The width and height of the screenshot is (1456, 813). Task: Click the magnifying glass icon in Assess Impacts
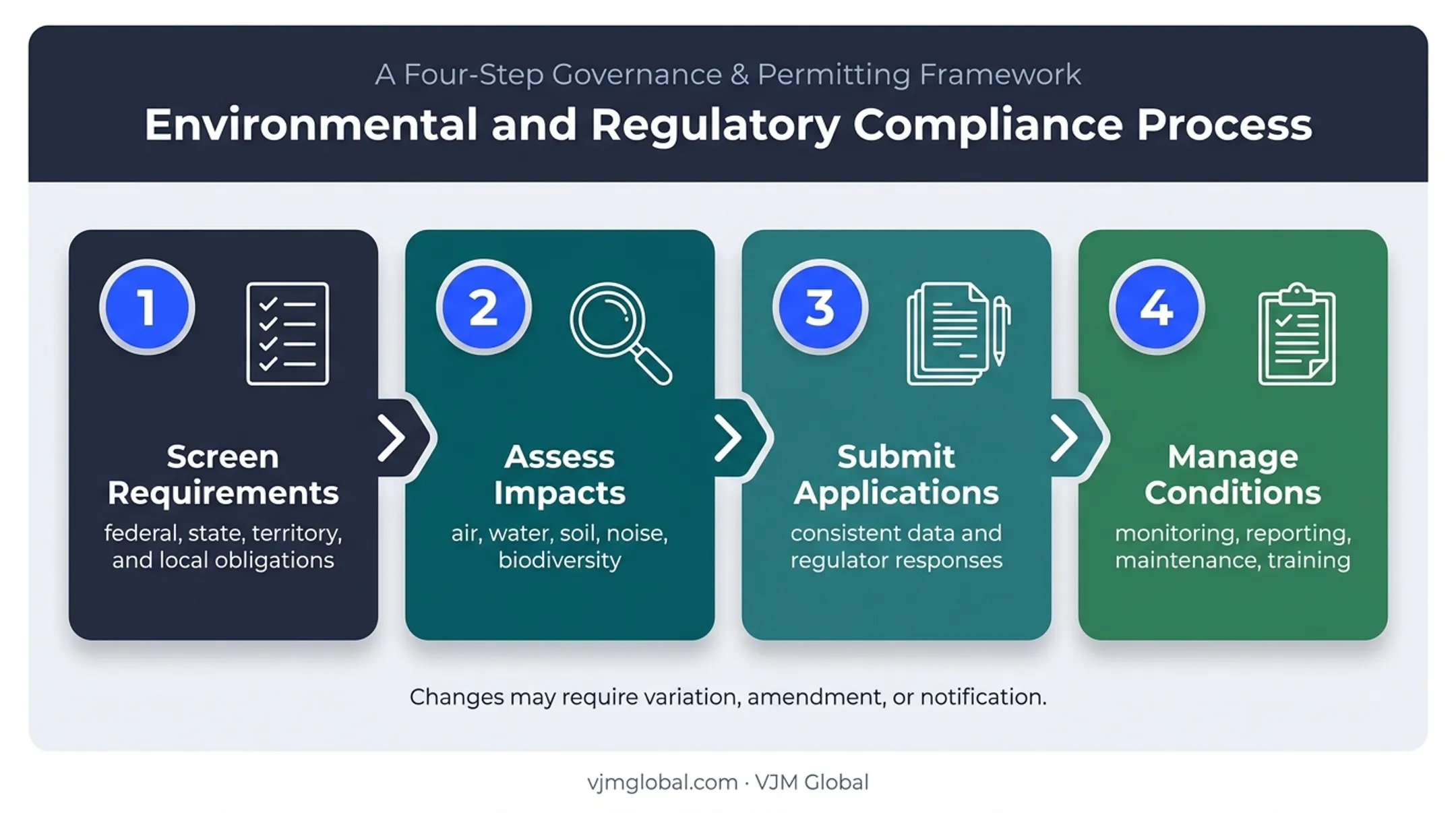(x=621, y=333)
